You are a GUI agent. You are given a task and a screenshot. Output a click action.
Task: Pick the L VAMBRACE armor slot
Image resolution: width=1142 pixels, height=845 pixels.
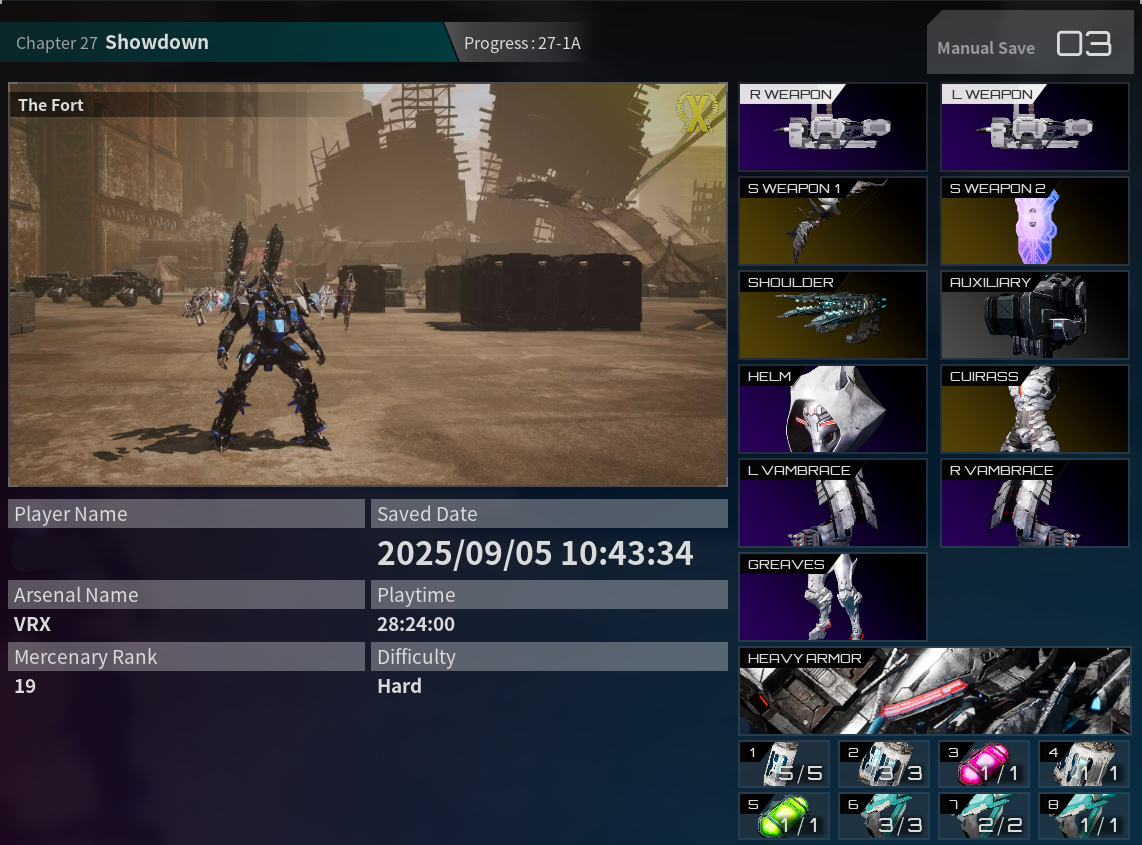(832, 503)
